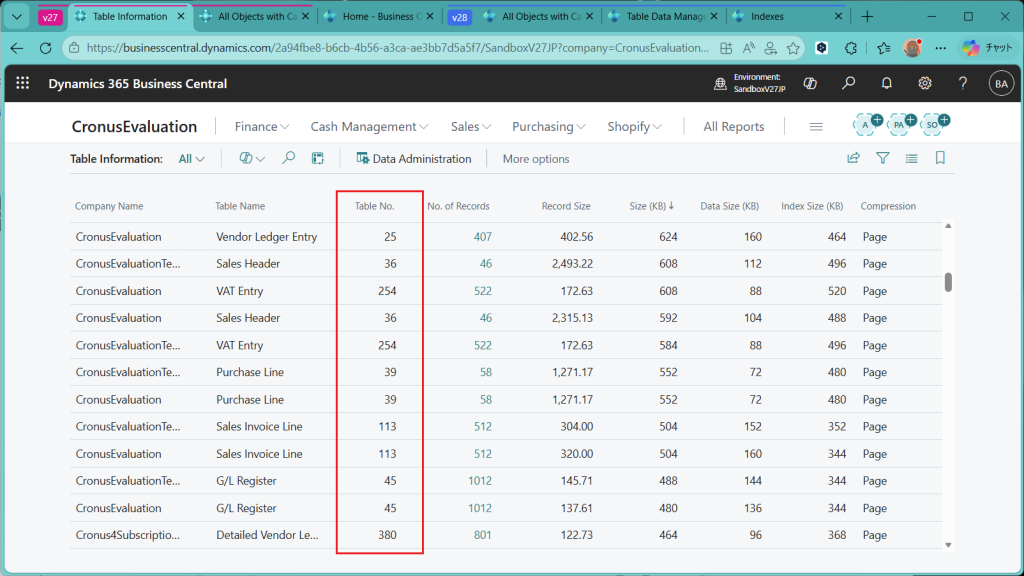Click the share icon in the action bar
Image resolution: width=1024 pixels, height=576 pixels.
point(853,158)
